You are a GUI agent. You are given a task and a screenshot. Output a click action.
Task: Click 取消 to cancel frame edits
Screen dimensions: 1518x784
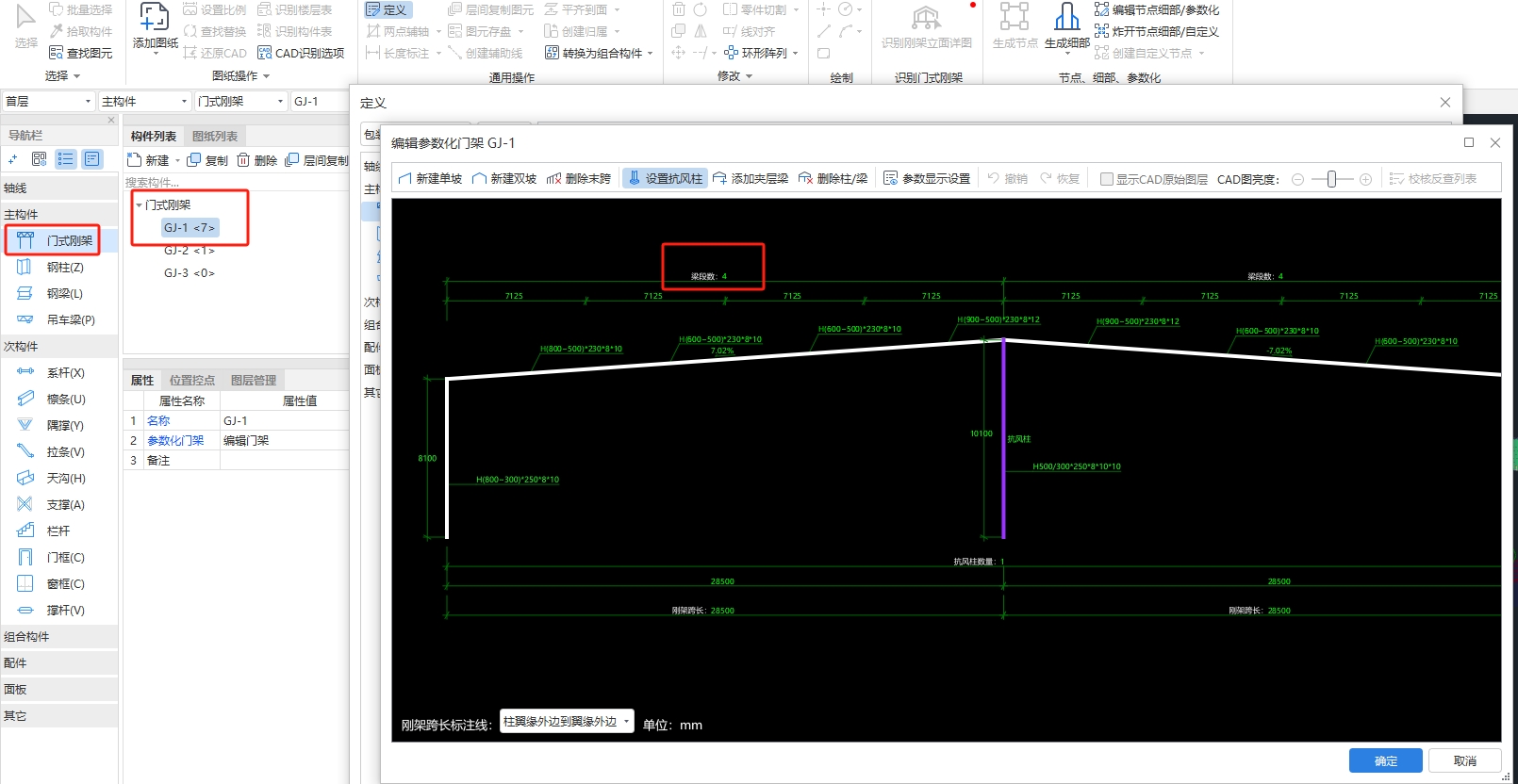point(1464,760)
